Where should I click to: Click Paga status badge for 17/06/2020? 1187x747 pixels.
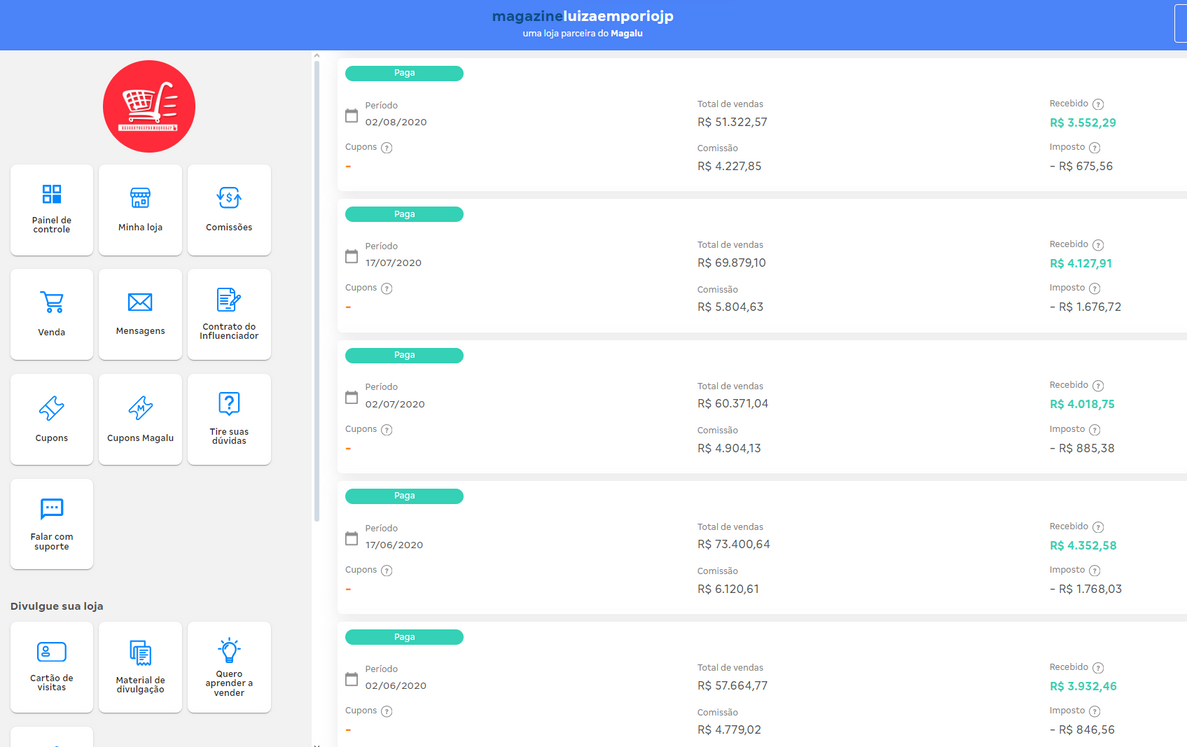click(404, 496)
